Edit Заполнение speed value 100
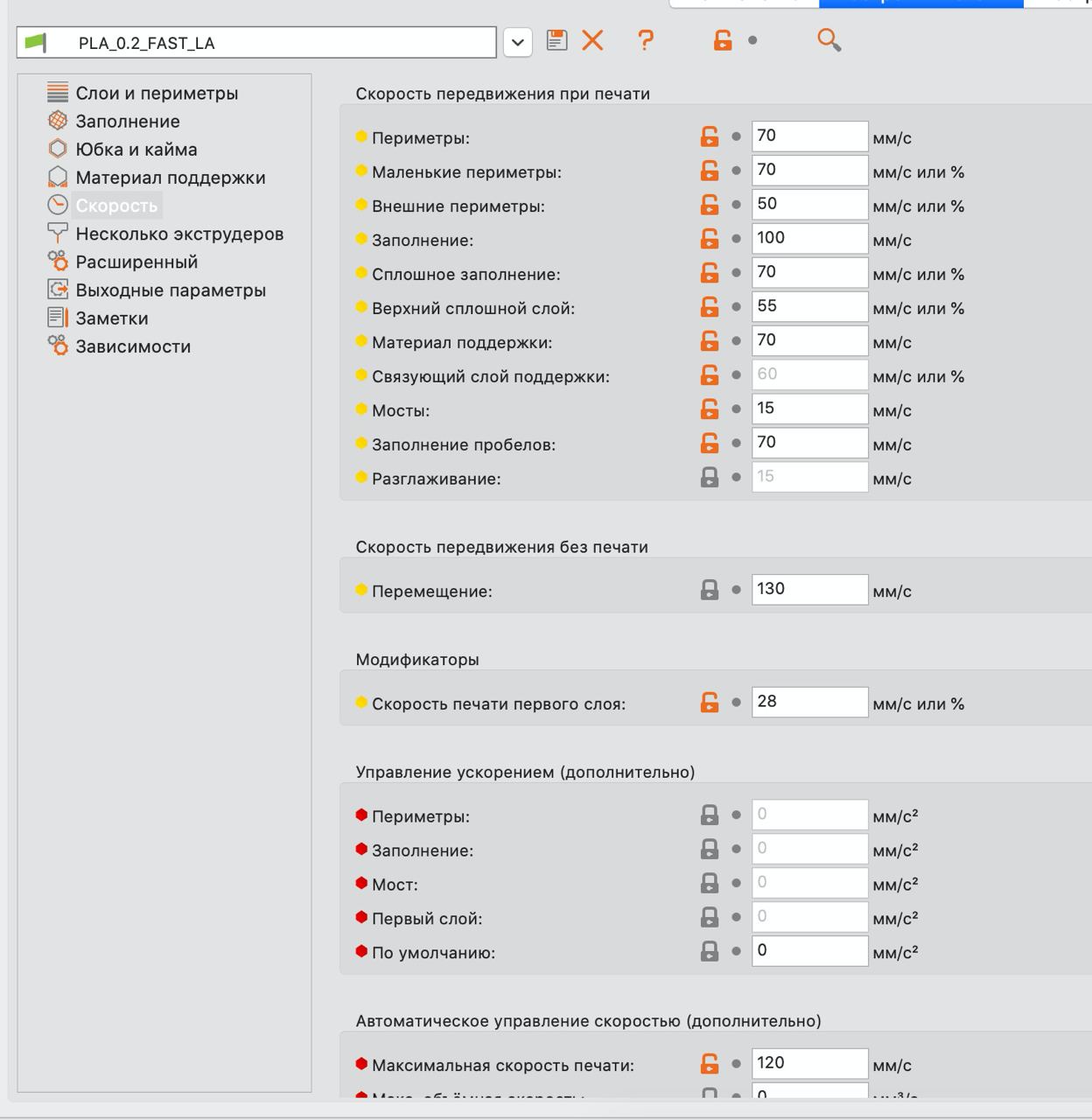This screenshot has height=1120, width=1092. pyautogui.click(x=809, y=239)
